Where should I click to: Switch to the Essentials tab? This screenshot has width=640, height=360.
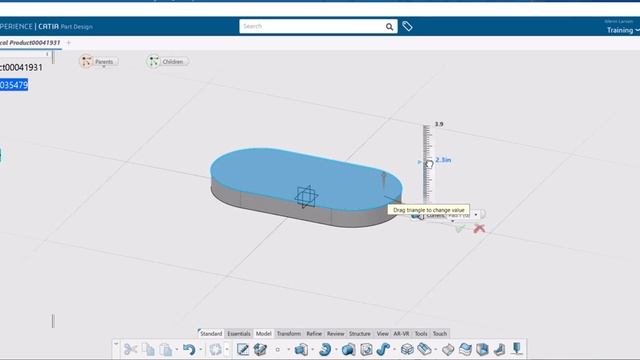[239, 333]
